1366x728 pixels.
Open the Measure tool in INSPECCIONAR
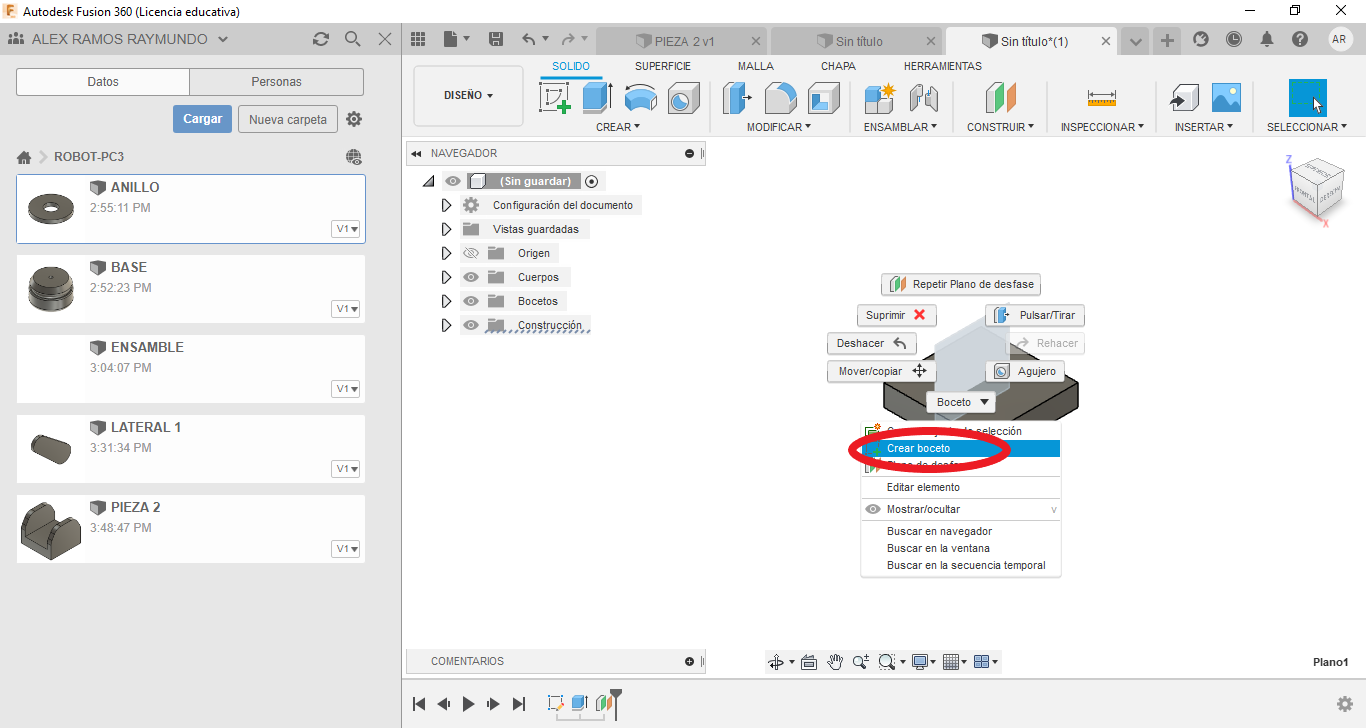pyautogui.click(x=1102, y=98)
